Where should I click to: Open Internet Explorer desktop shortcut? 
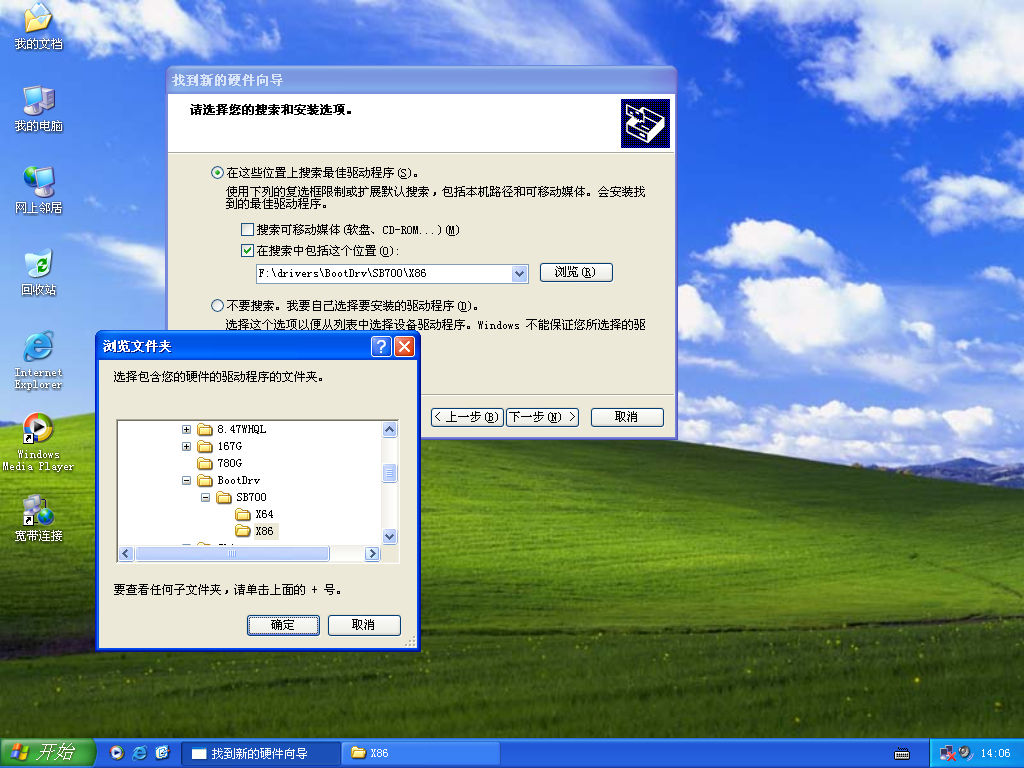[x=38, y=348]
